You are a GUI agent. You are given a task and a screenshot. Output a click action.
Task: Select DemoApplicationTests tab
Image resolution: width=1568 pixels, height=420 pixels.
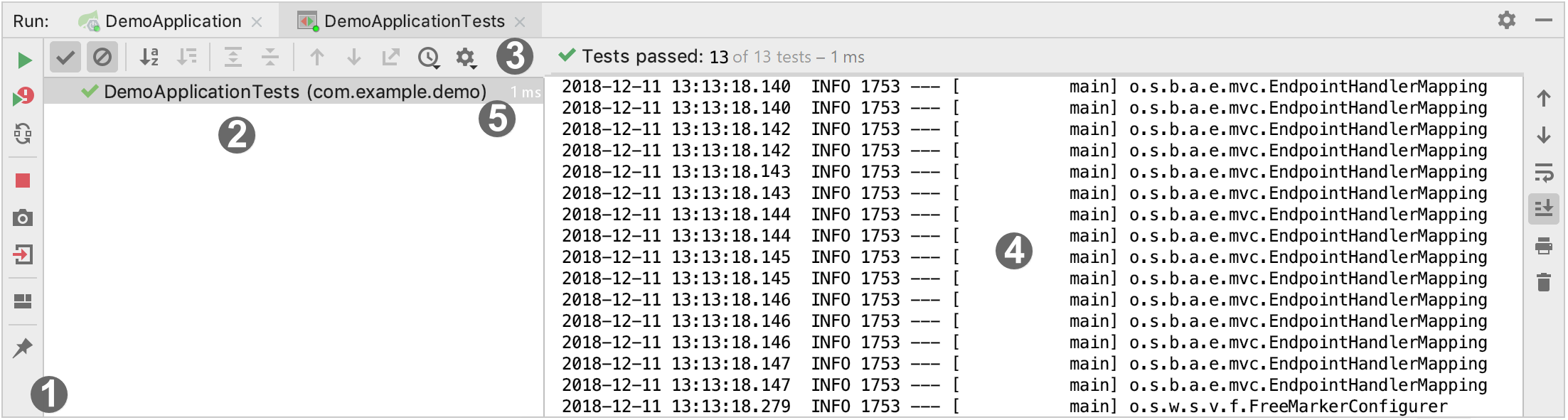coord(412,21)
